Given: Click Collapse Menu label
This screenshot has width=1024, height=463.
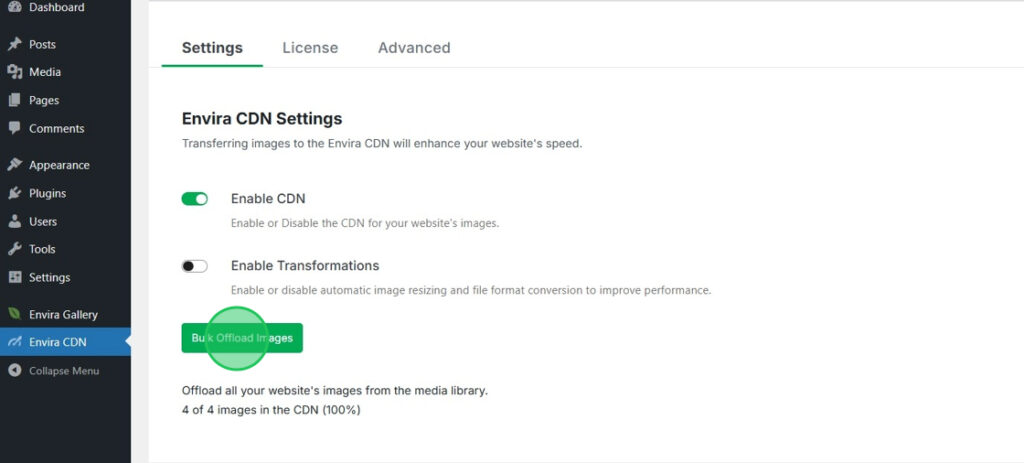Looking at the screenshot, I should coord(64,370).
